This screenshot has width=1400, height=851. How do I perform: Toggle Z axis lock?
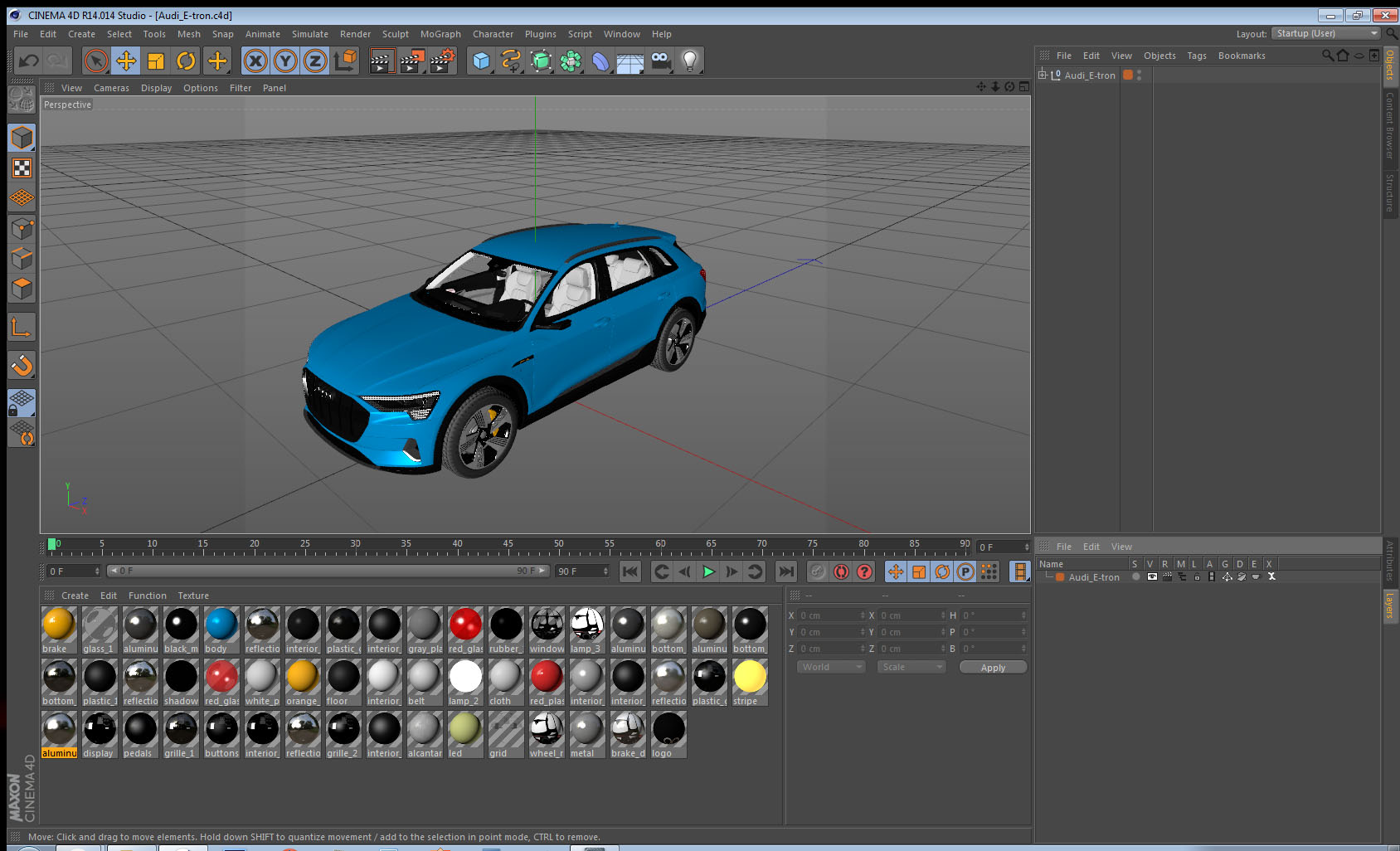pos(315,61)
